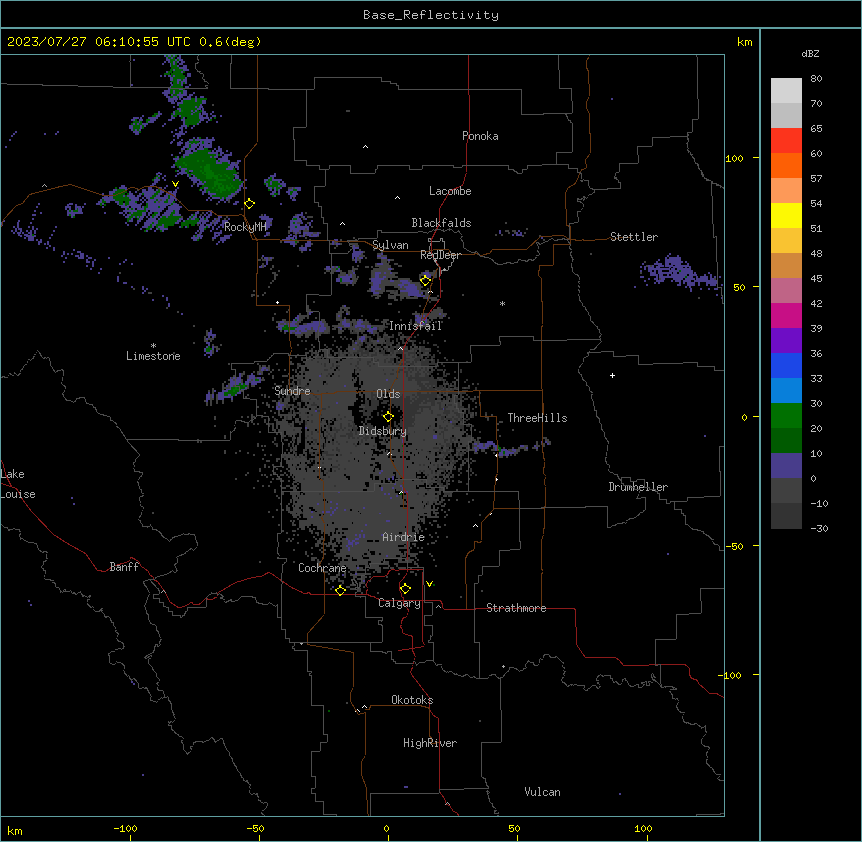
Task: Click the Blackfalds city label
Action: point(441,223)
